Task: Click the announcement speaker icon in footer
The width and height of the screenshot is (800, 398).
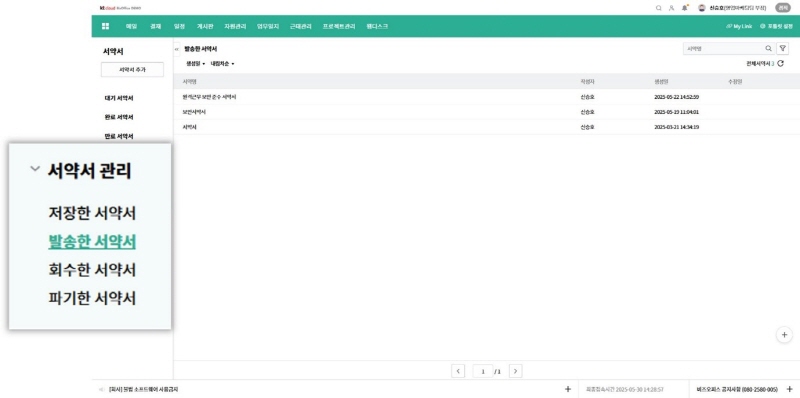Action: [x=102, y=389]
